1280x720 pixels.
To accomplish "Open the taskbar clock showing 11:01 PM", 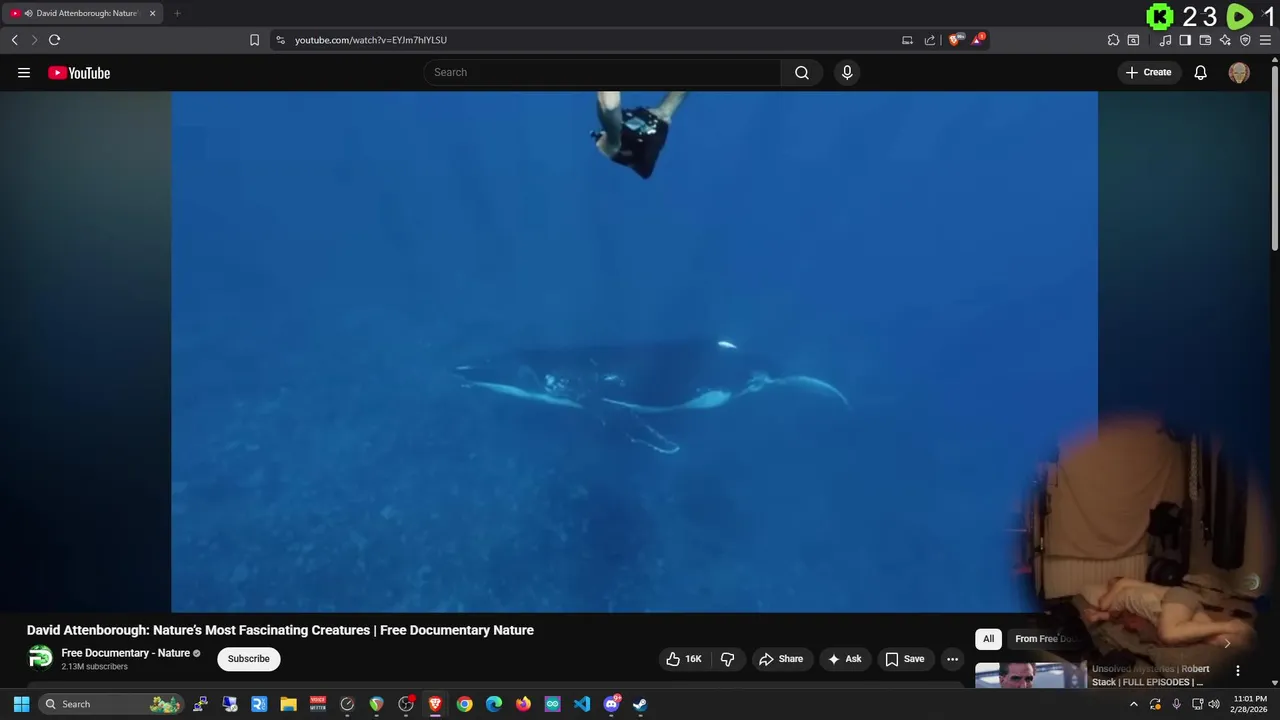I will coord(1250,704).
